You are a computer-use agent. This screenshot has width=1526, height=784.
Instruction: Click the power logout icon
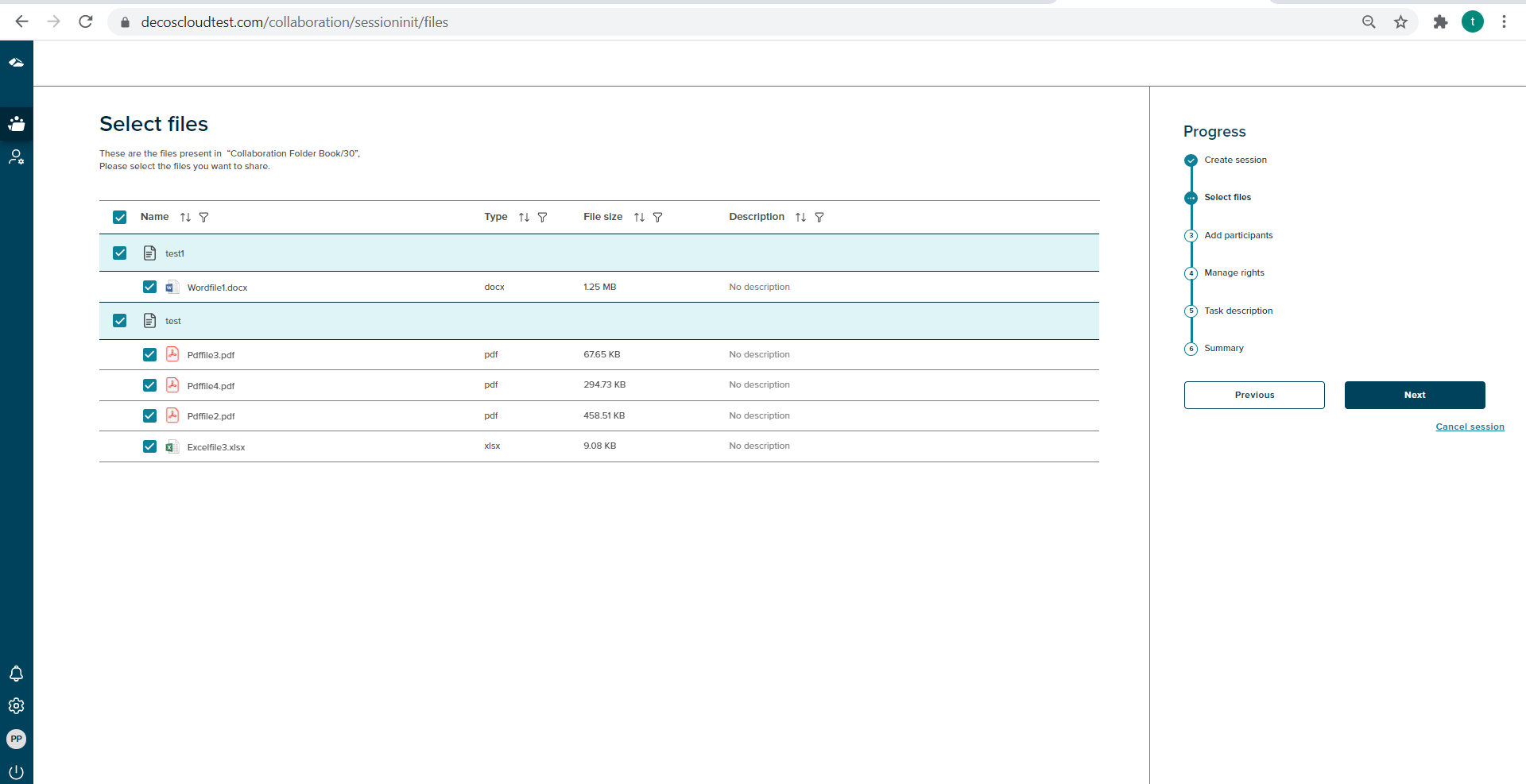tap(16, 771)
